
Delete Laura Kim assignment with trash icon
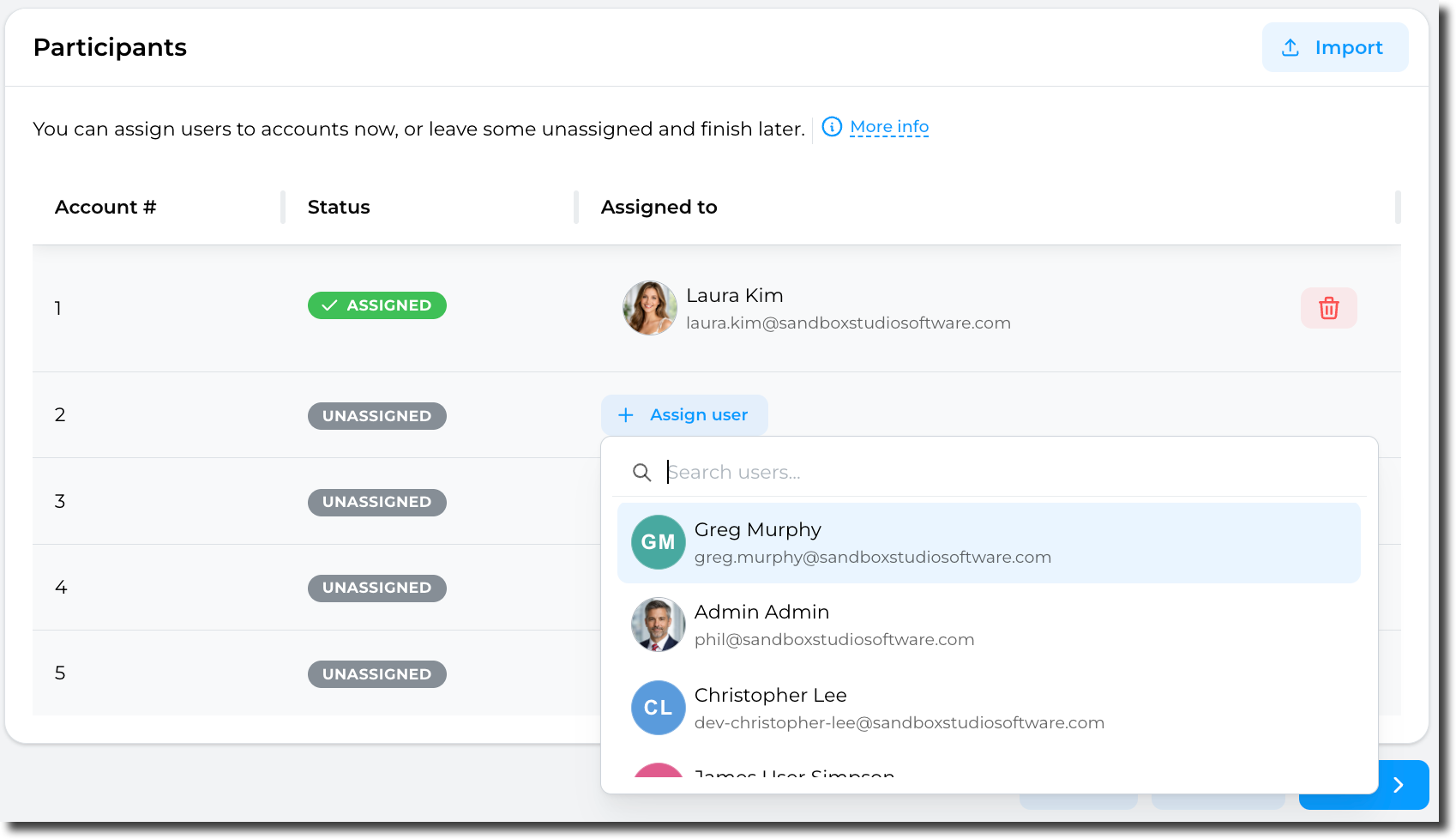tap(1328, 308)
